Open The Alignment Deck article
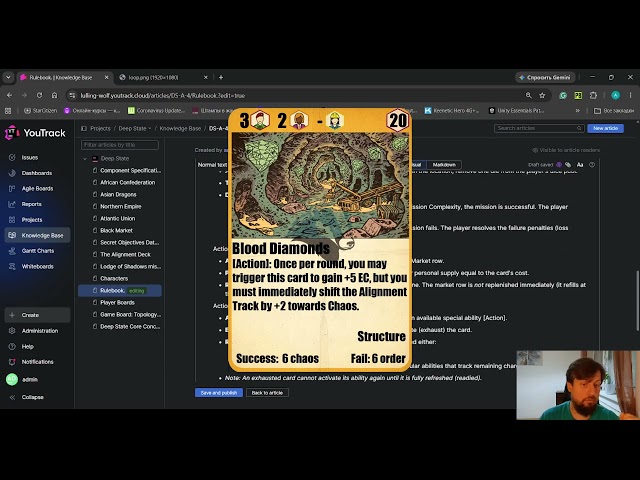Screen dimensions: 640x480 (x=125, y=254)
